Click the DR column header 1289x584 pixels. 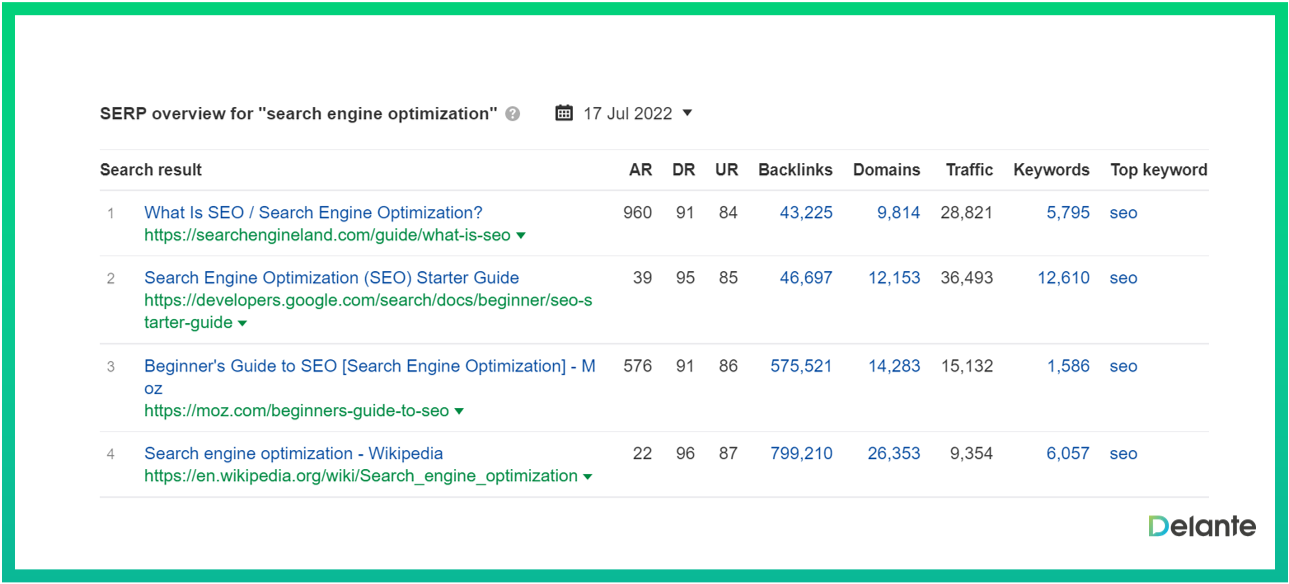pyautogui.click(x=683, y=170)
